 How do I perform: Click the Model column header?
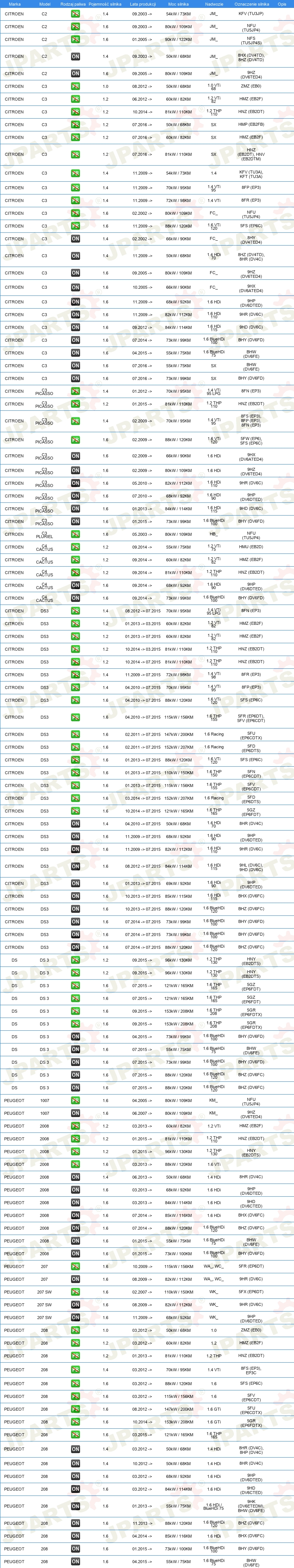44,4
